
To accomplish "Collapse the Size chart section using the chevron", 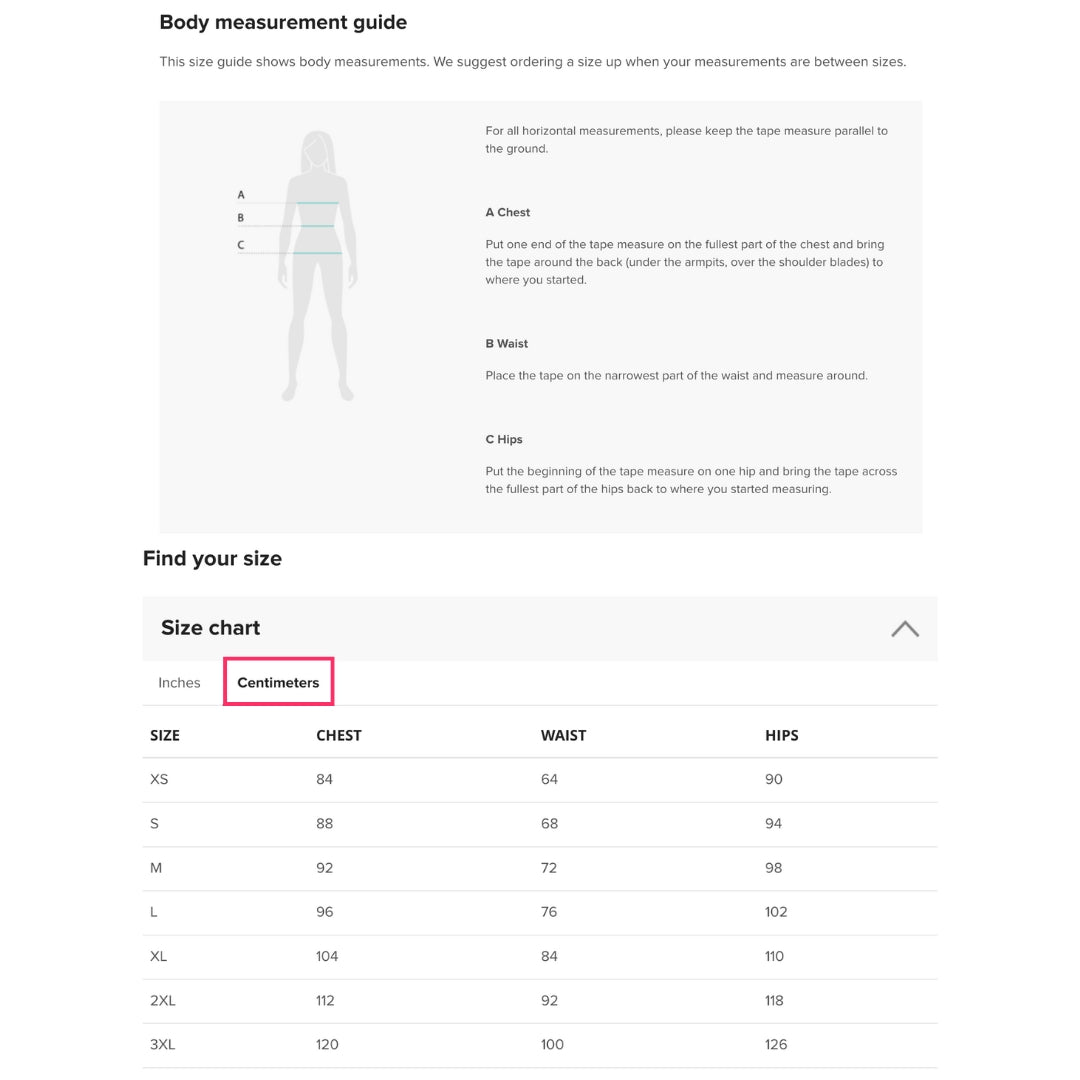I will (x=904, y=628).
